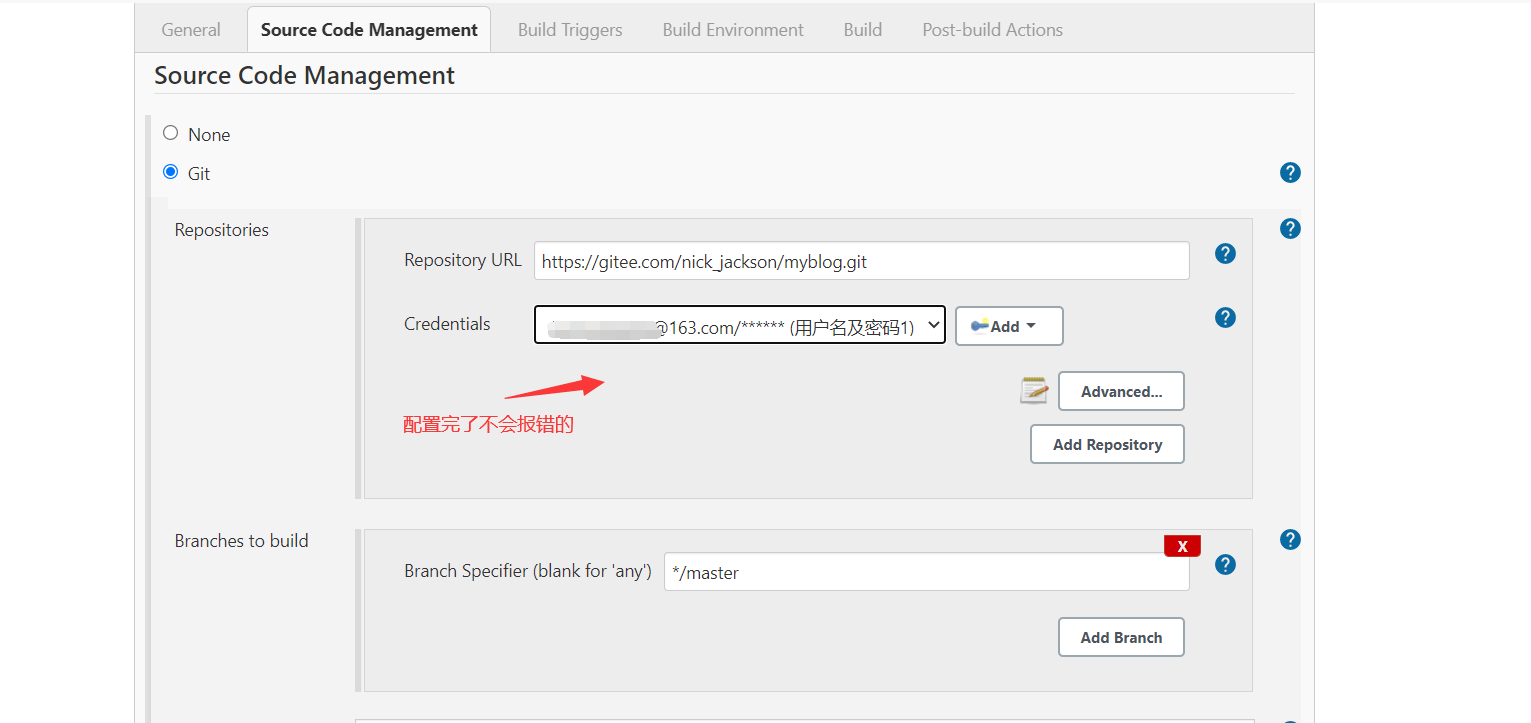Open help for the Git option
This screenshot has height=723, width=1531.
point(1290,173)
